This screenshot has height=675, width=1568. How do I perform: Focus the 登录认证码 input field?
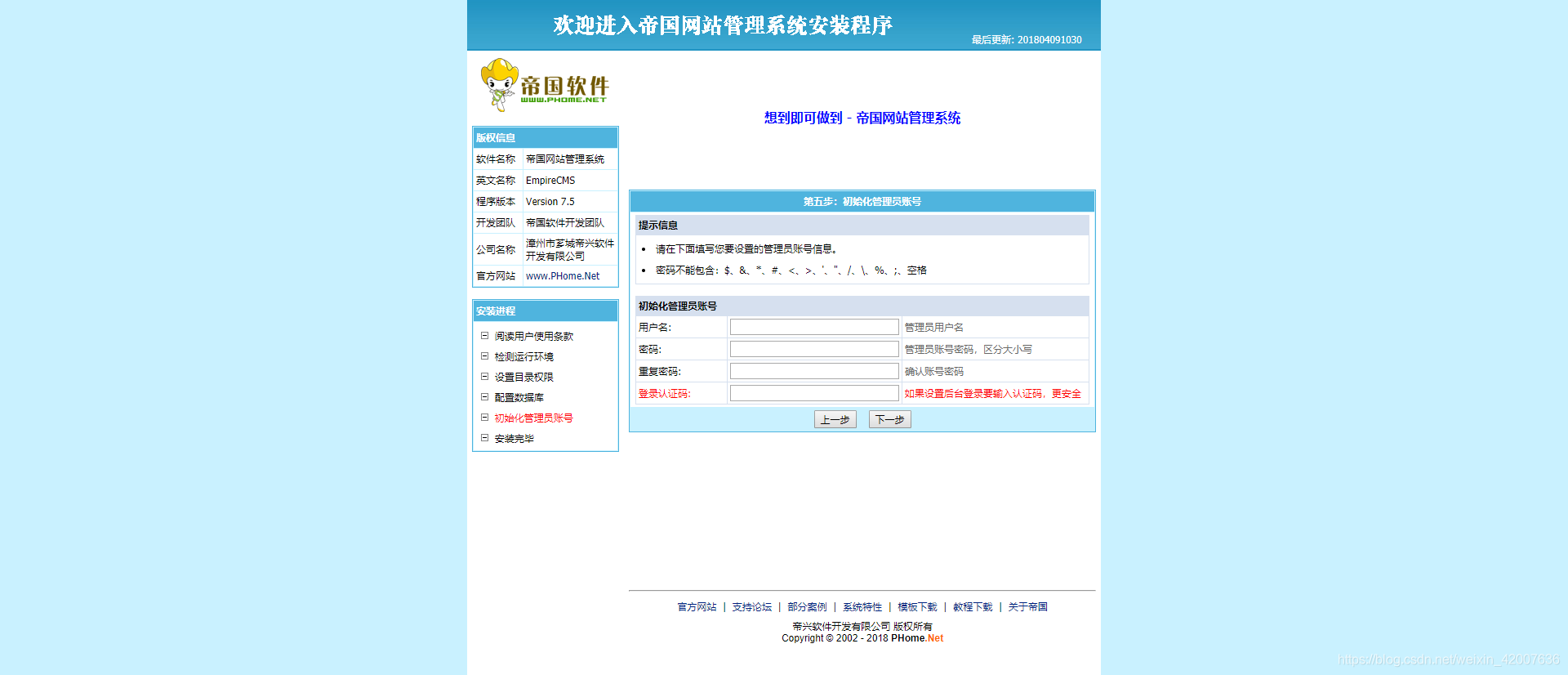point(814,393)
